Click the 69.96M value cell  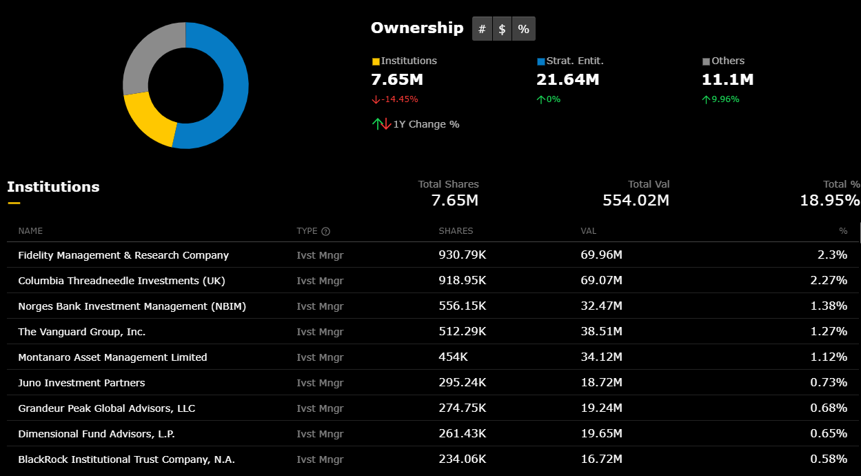601,255
